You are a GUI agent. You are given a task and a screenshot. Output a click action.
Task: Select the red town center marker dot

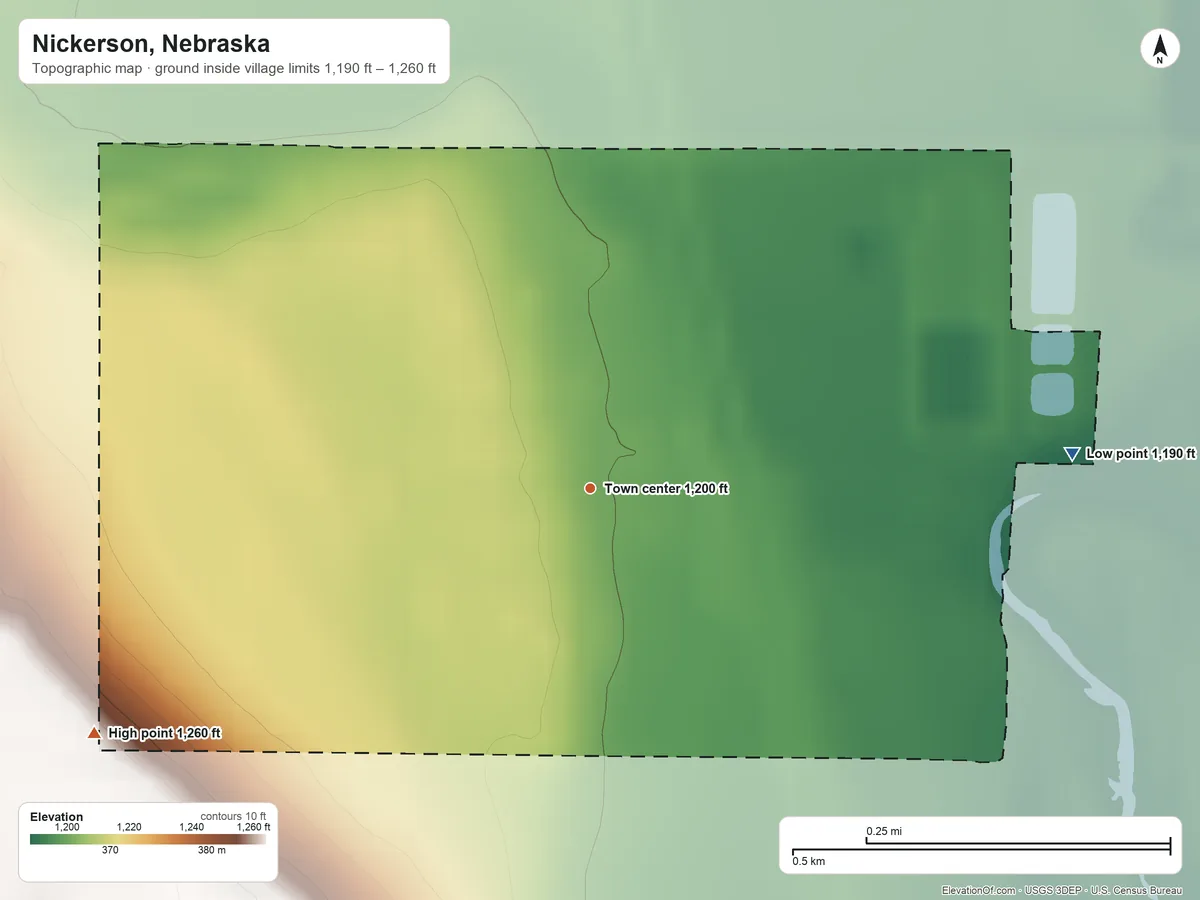click(x=590, y=488)
